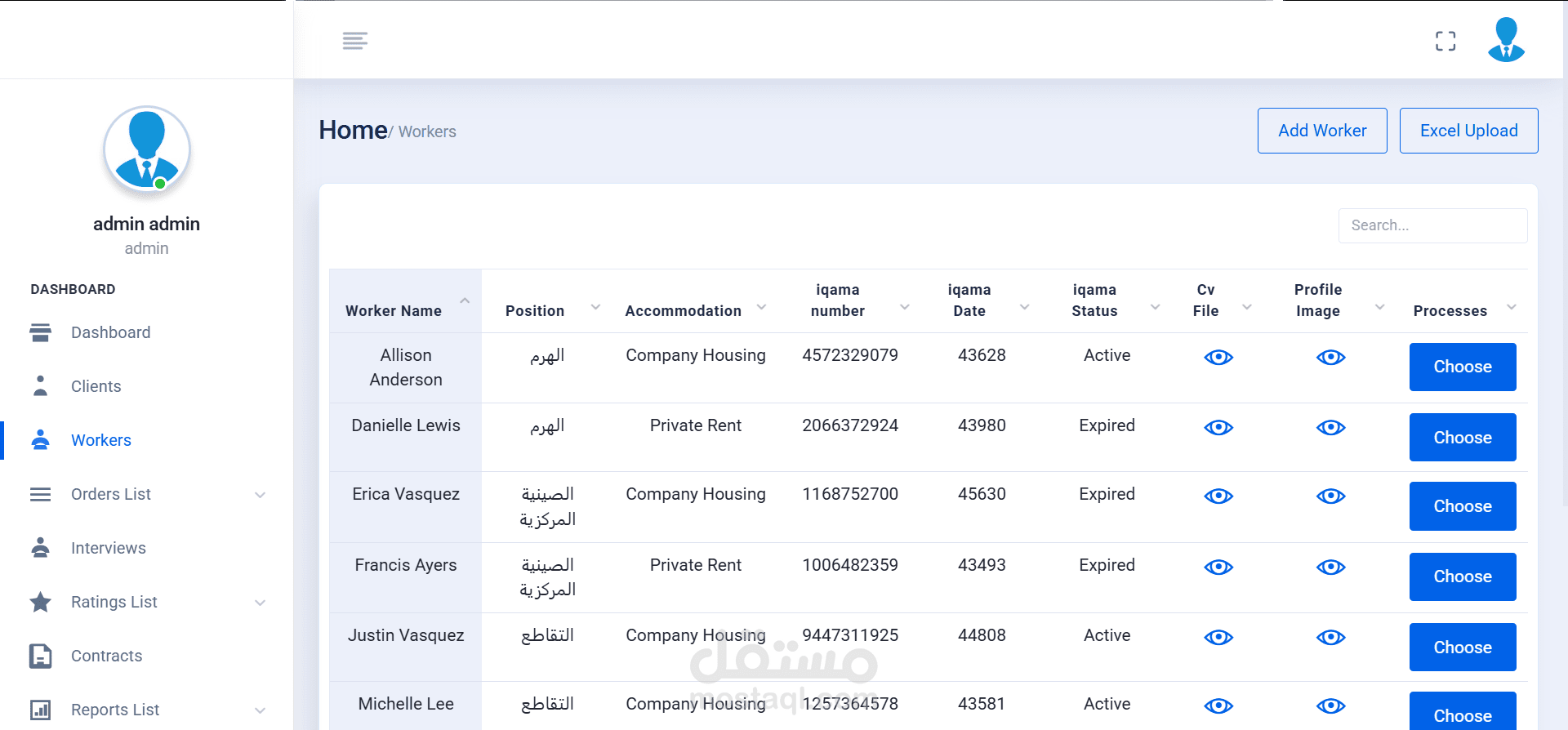The image size is (1568, 730).
Task: Click the Dashboard icon in the sidebar
Action: click(x=40, y=332)
